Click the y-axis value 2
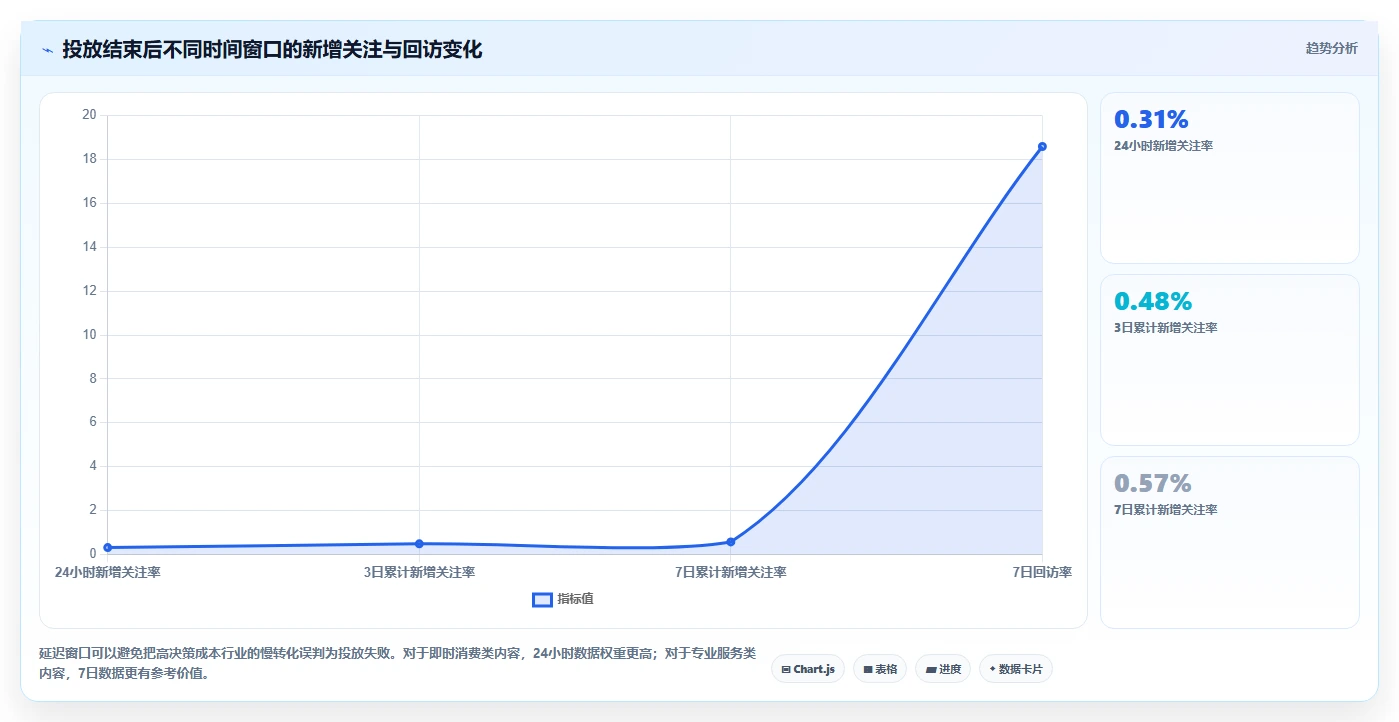 (92, 510)
